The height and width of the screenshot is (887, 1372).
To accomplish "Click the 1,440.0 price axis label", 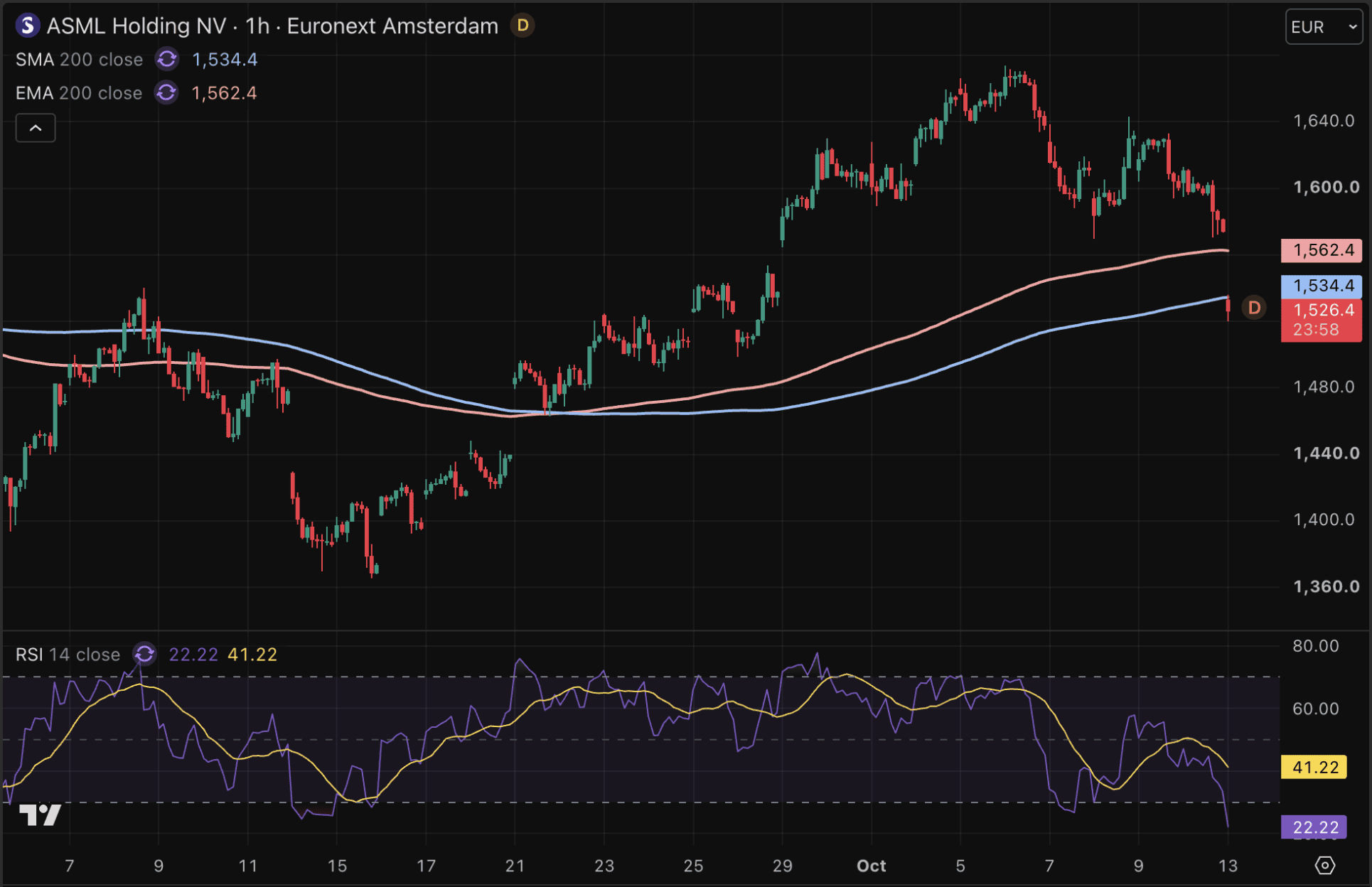I will pyautogui.click(x=1326, y=453).
